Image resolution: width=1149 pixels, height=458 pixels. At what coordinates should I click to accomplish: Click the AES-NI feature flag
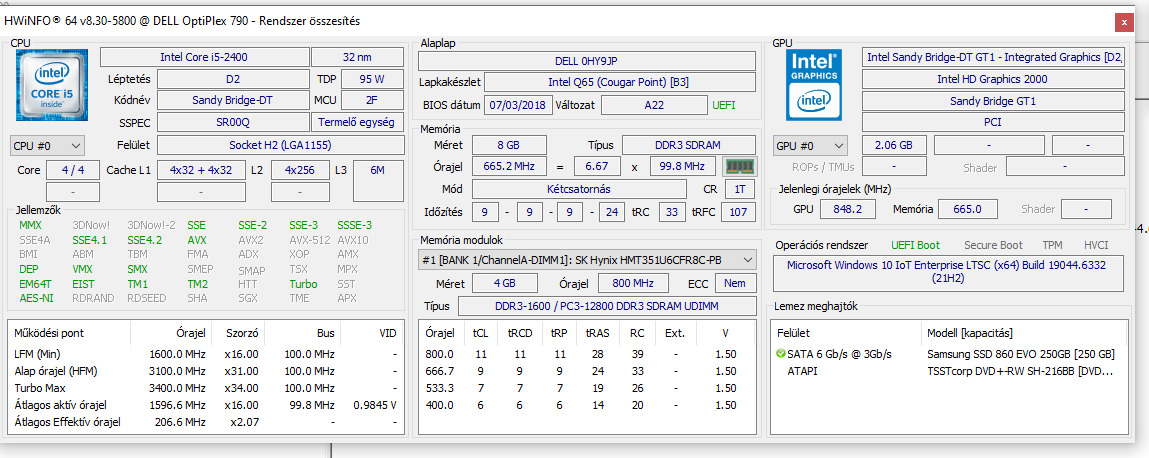pyautogui.click(x=37, y=298)
